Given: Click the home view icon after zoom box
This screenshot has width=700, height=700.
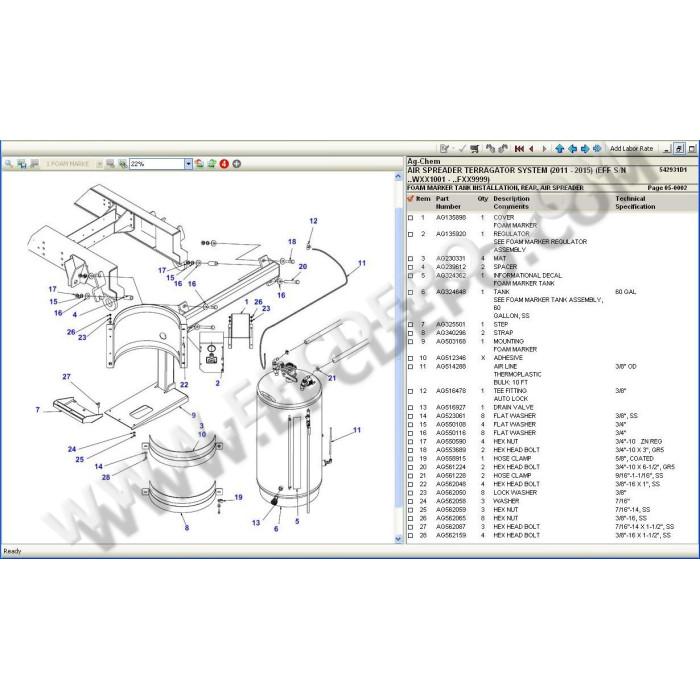Looking at the screenshot, I should (x=200, y=164).
